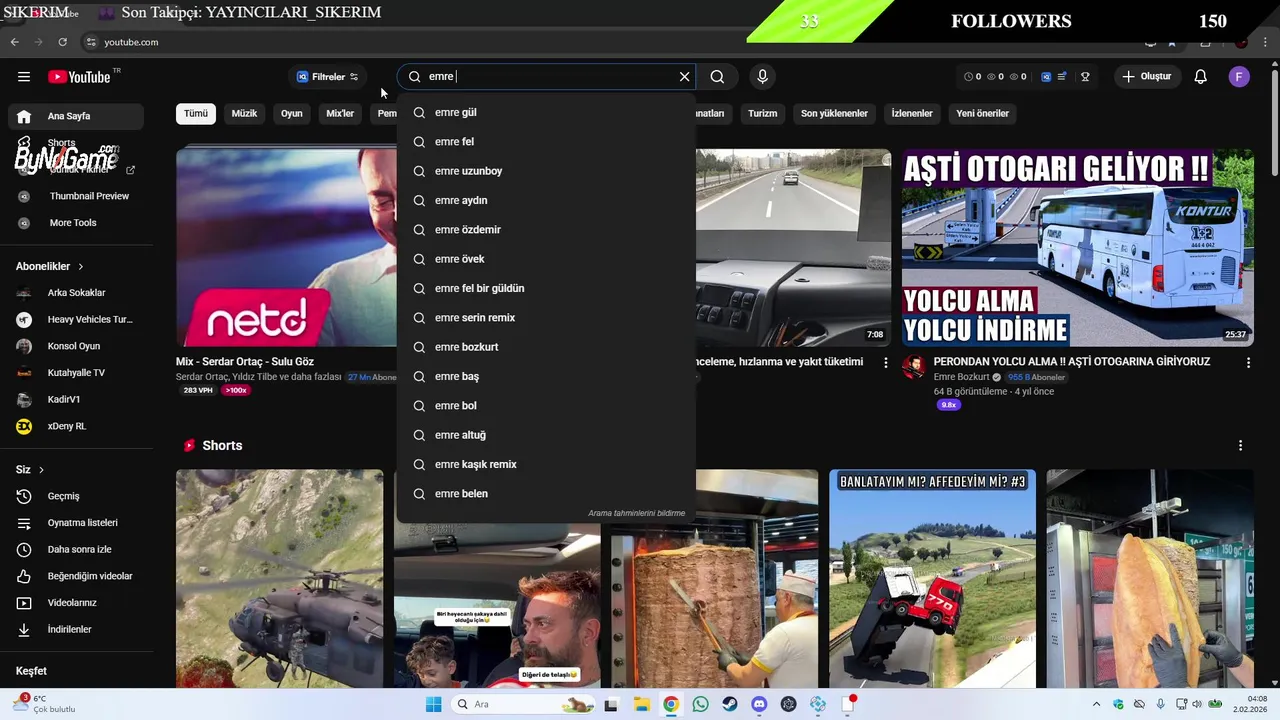The width and height of the screenshot is (1280, 720).
Task: Pick 'emre bozkurt' suggestion
Action: point(546,347)
